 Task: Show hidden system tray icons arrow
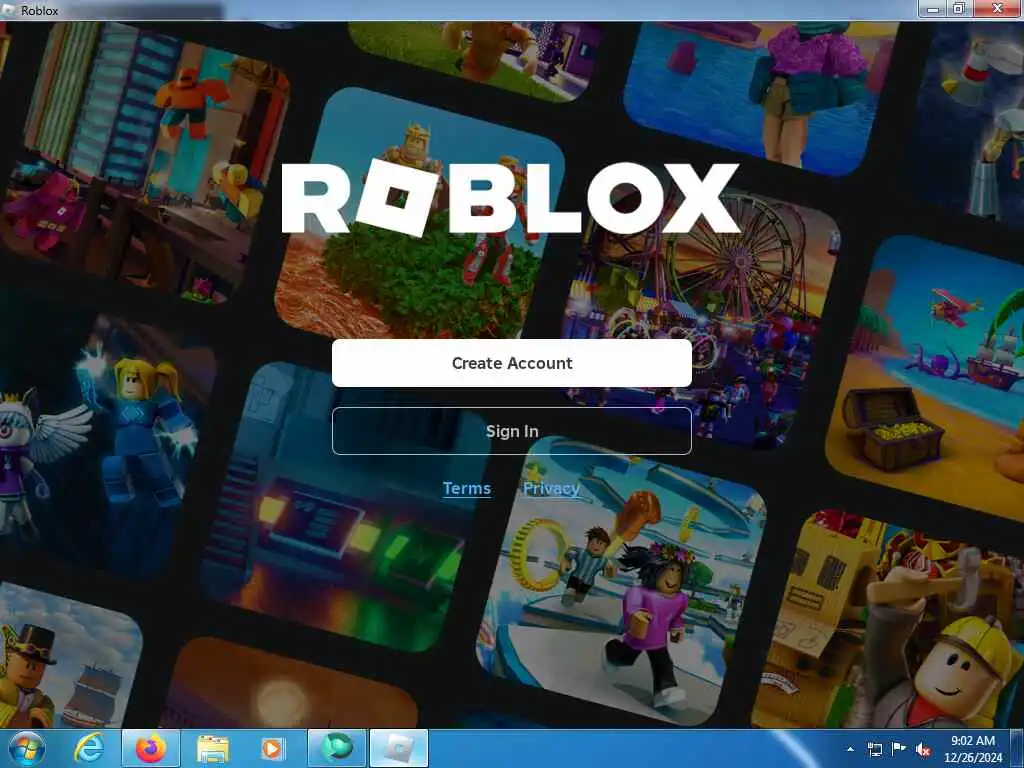(850, 749)
